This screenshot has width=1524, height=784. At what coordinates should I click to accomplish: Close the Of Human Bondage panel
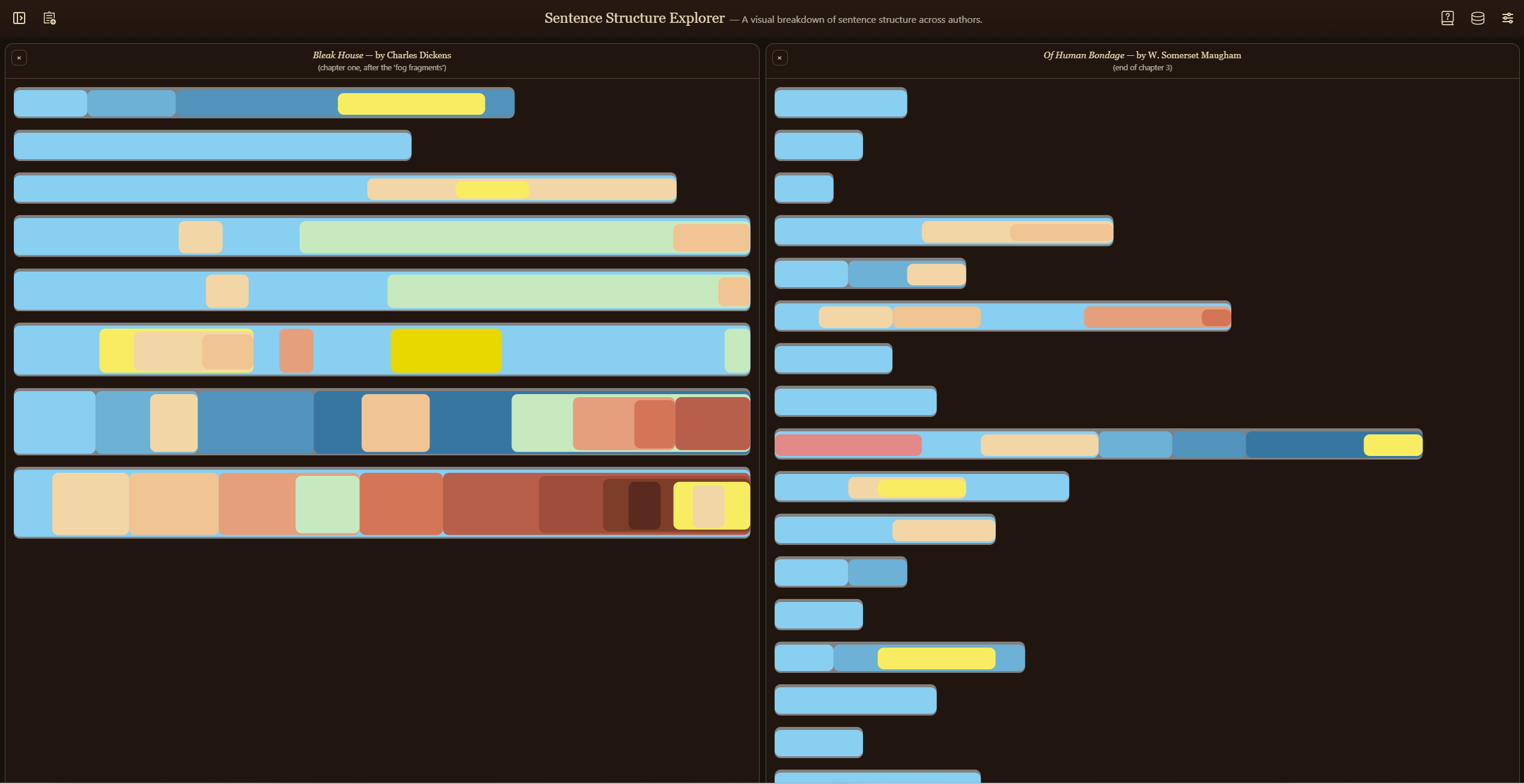click(779, 58)
